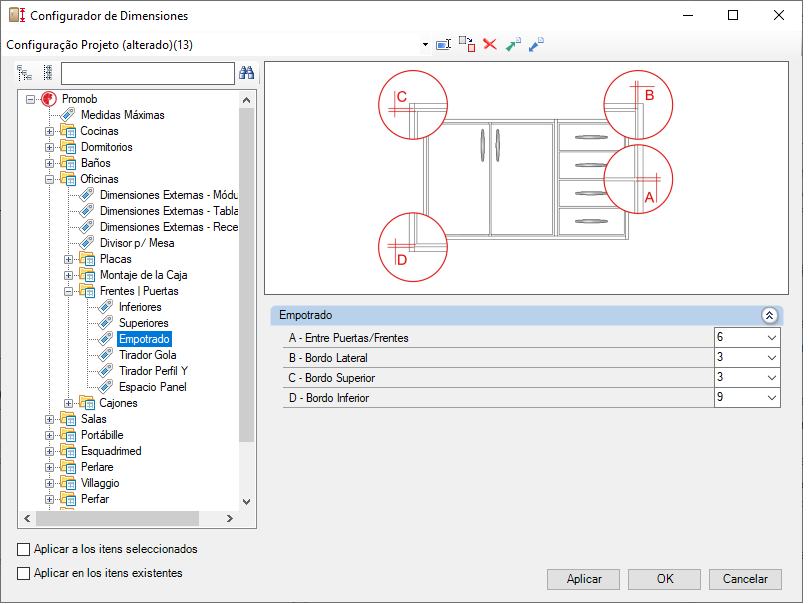Click the folder icon beside Frentes | Puertas
812x604 pixels.
click(87, 291)
